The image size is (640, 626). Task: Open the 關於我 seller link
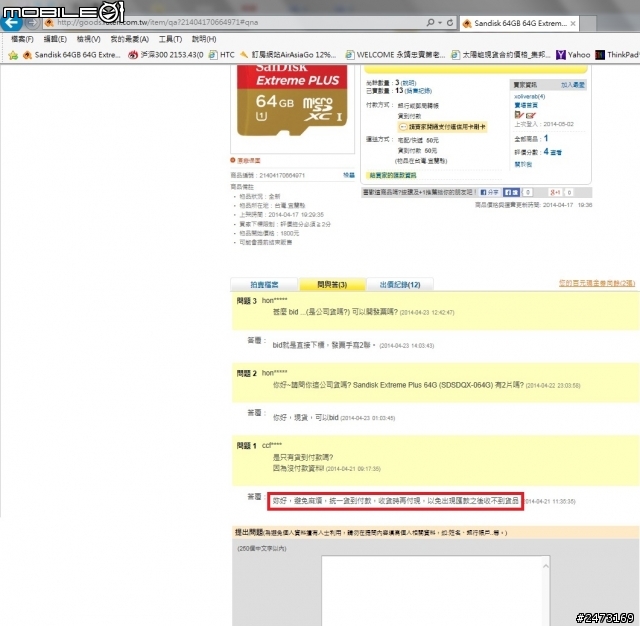(x=523, y=164)
